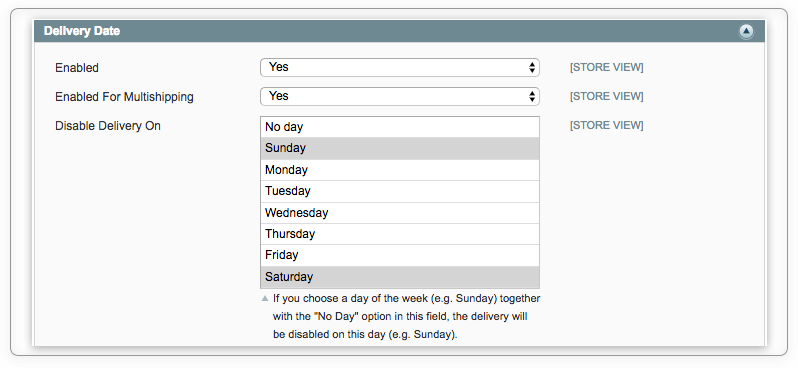Click the hint triangle icon below the list
798x368 pixels.
click(x=265, y=298)
